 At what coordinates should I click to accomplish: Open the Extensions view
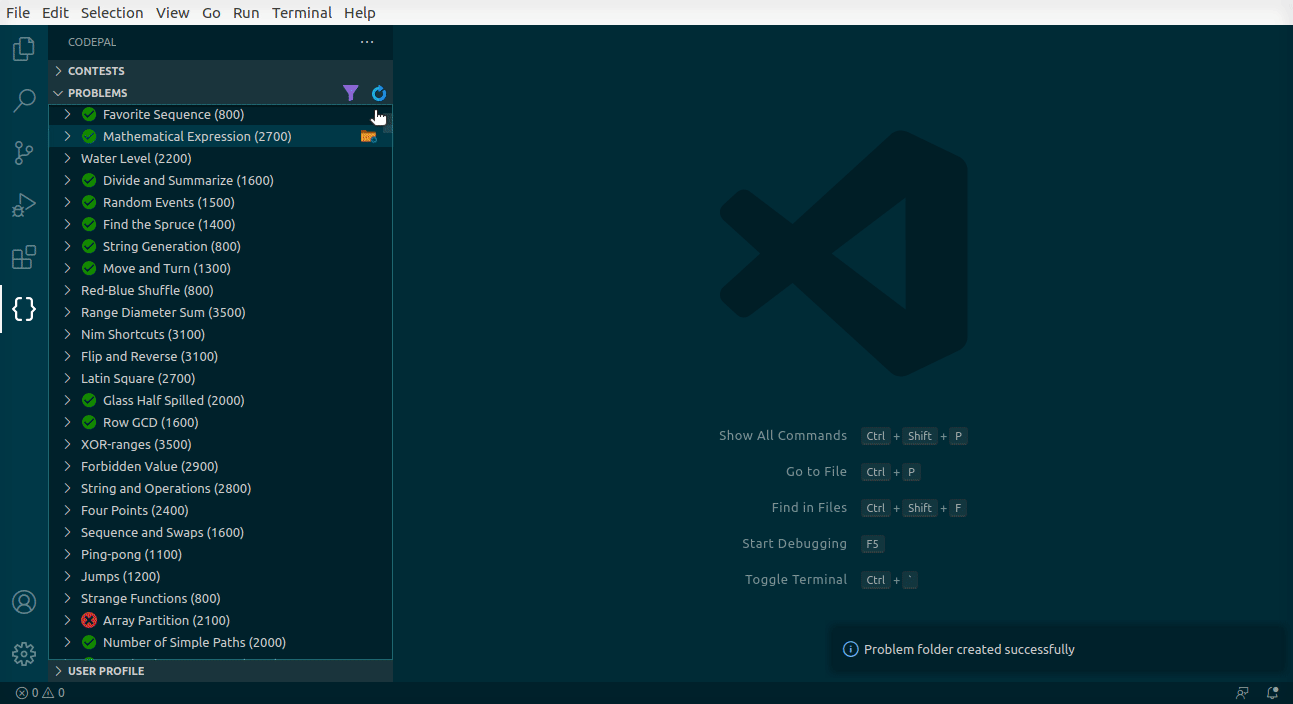tap(24, 257)
